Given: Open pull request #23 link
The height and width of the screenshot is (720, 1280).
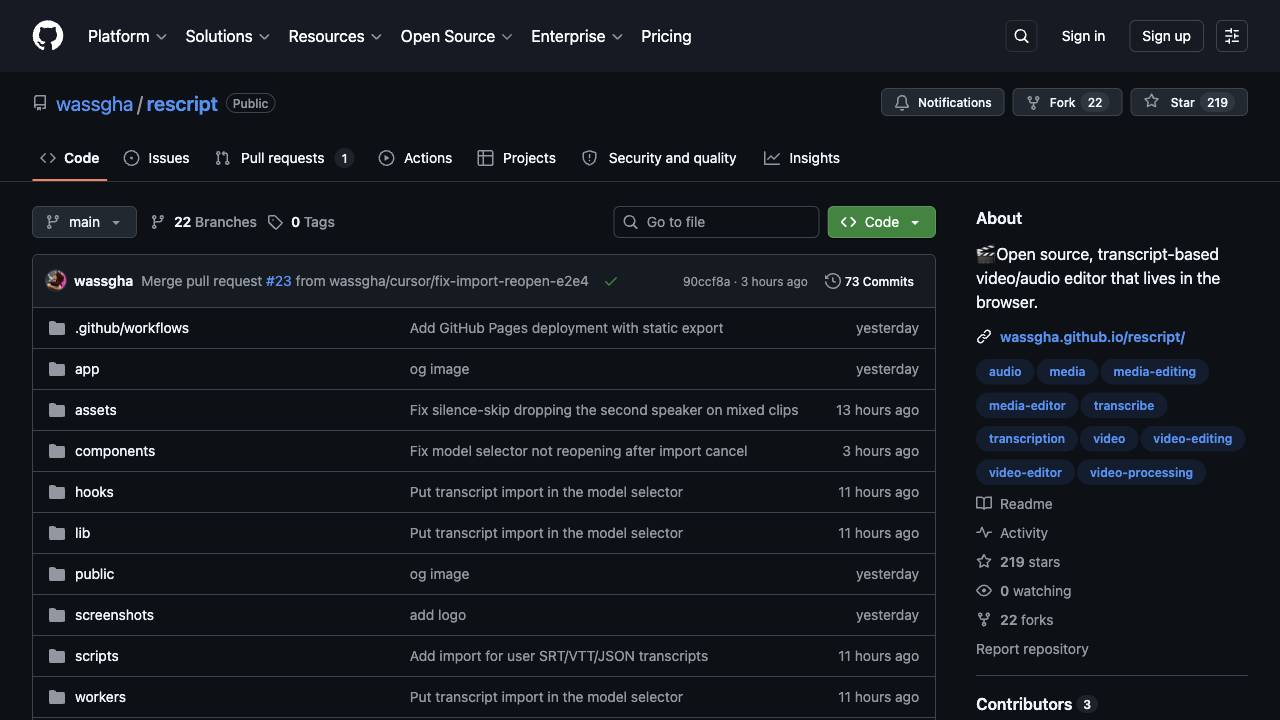Looking at the screenshot, I should click(278, 281).
